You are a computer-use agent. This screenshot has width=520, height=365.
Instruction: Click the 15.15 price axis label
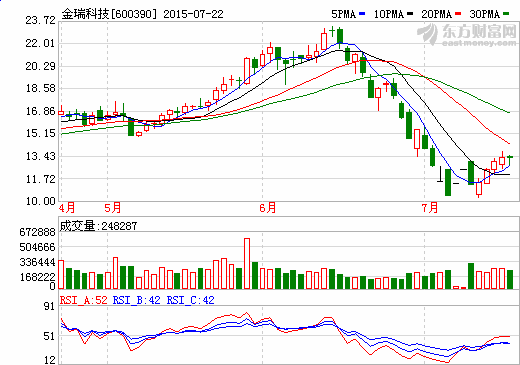[x=40, y=133]
